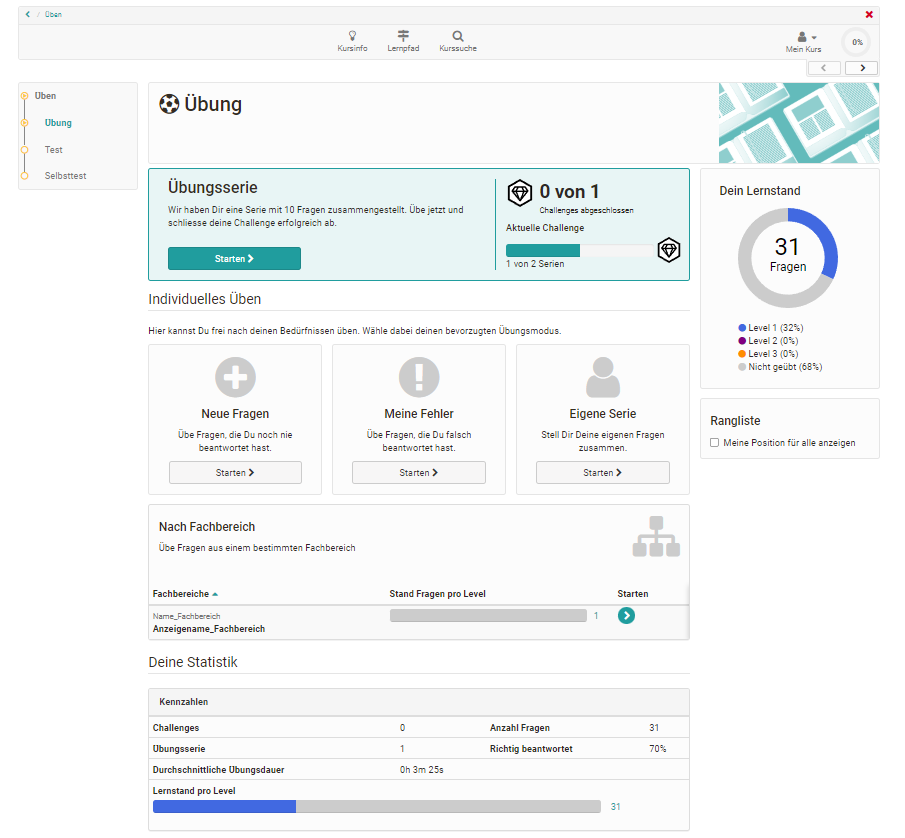
Task: Click the Meine Fehler exclamation icon
Action: tap(419, 377)
